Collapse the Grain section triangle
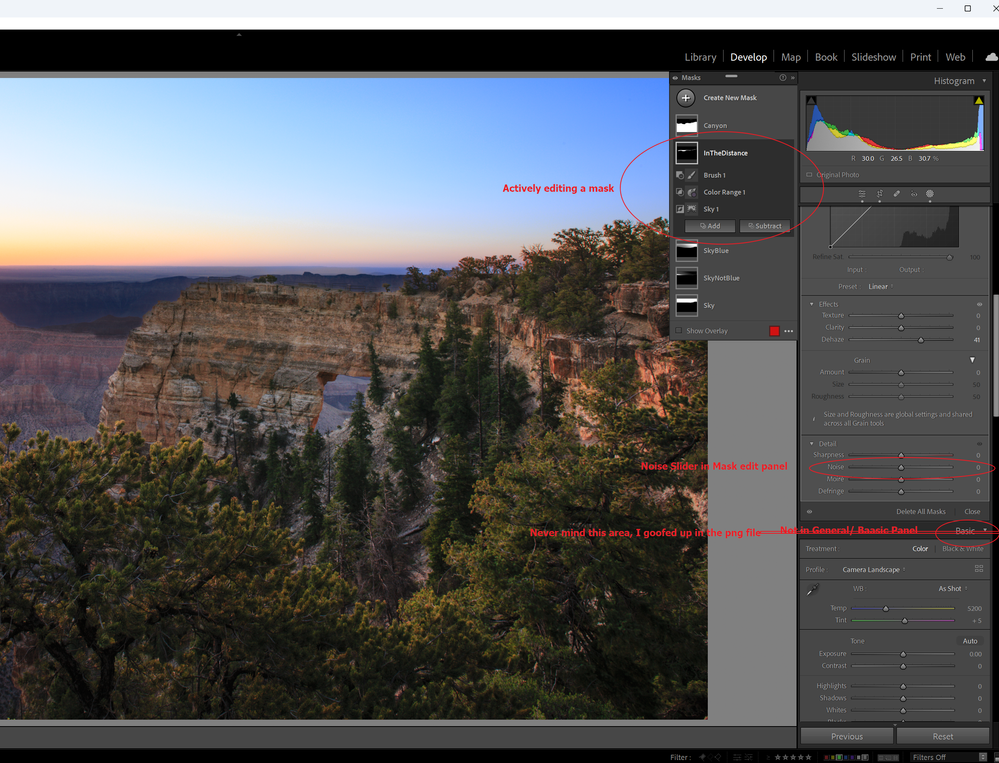This screenshot has width=999, height=763. pos(972,360)
